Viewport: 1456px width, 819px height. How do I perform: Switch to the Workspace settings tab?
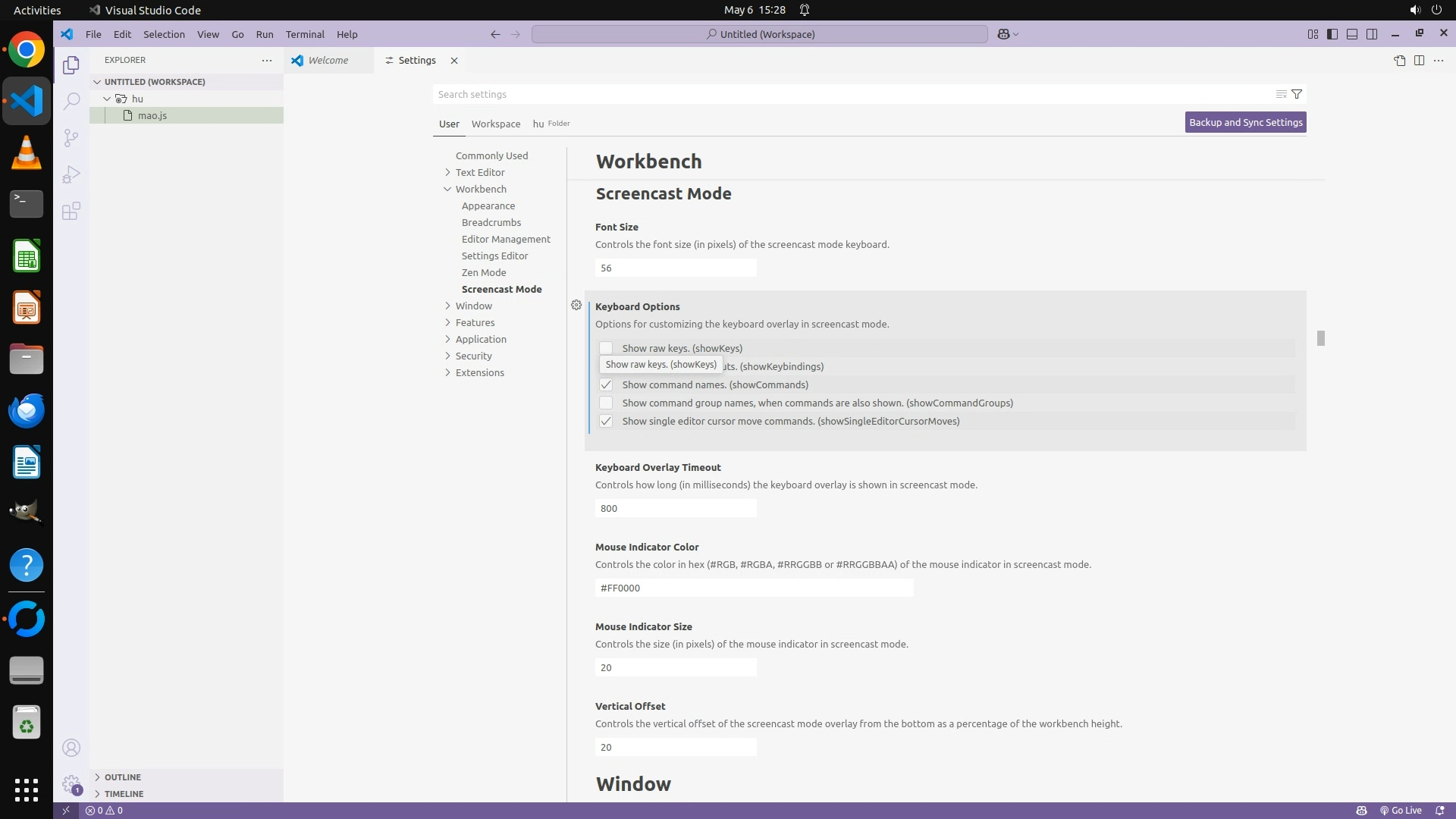[495, 124]
